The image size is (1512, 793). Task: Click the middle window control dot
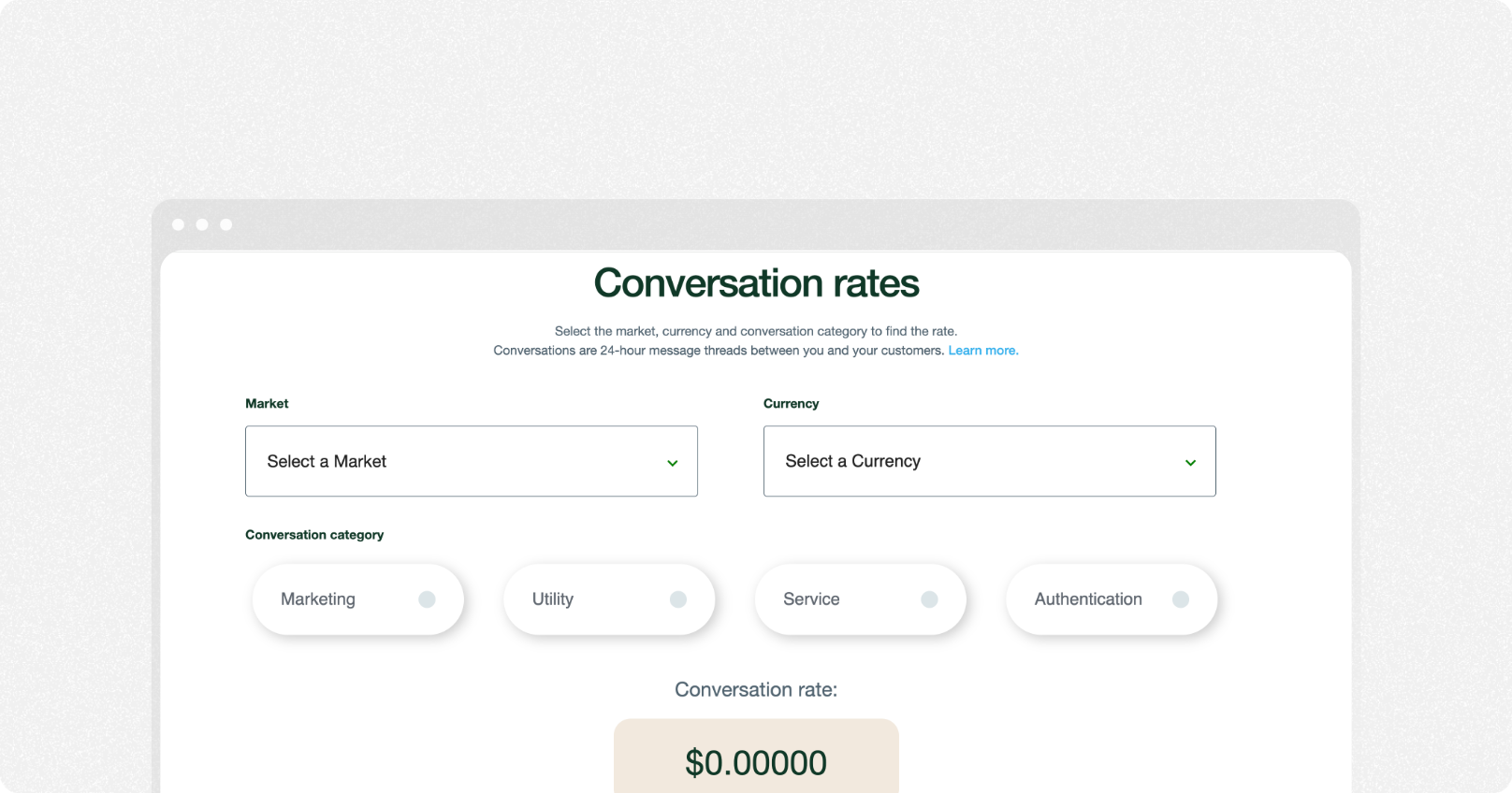202,224
